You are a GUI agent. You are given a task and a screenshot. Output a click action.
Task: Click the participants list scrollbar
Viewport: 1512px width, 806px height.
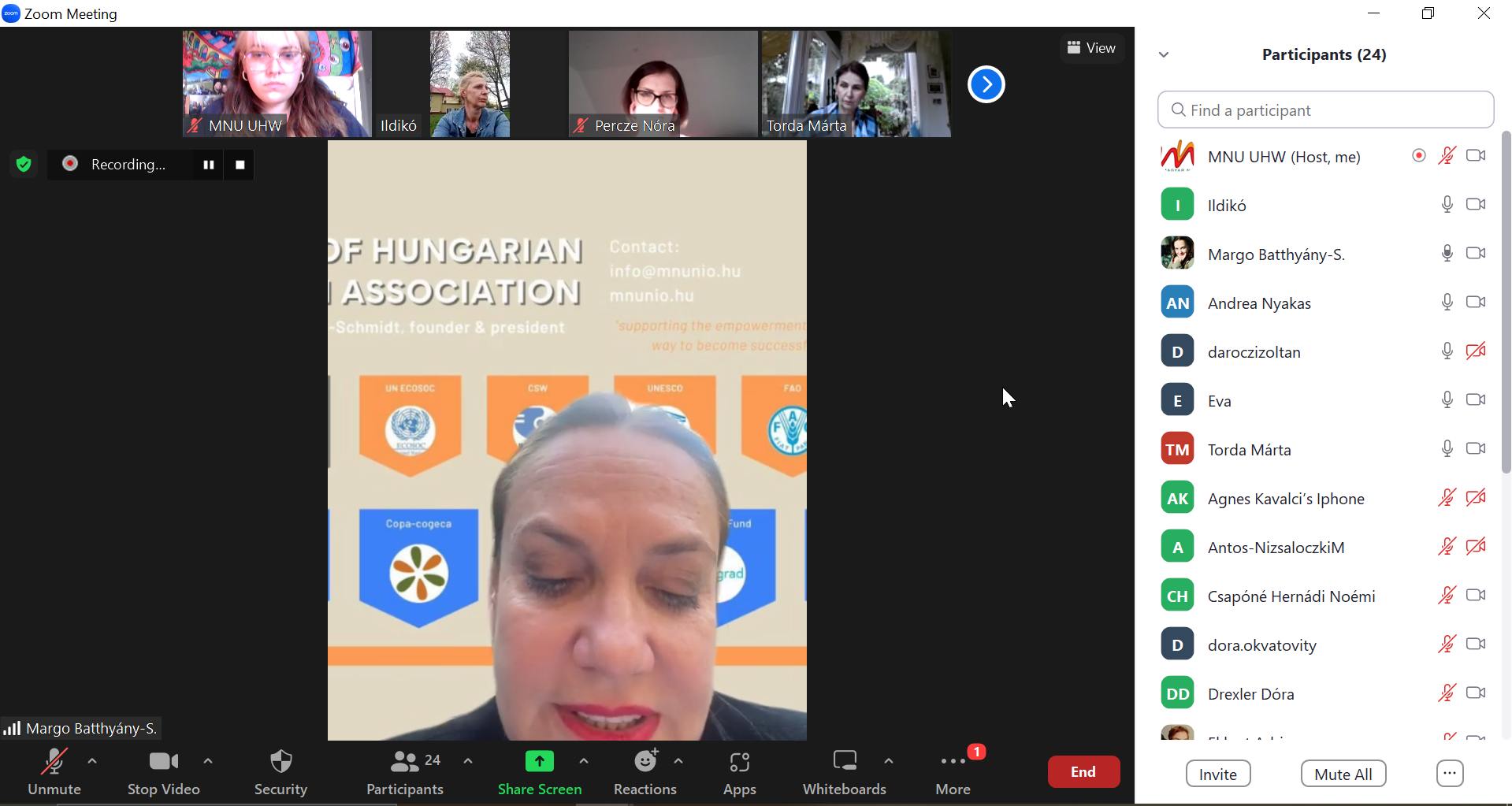point(1506,303)
